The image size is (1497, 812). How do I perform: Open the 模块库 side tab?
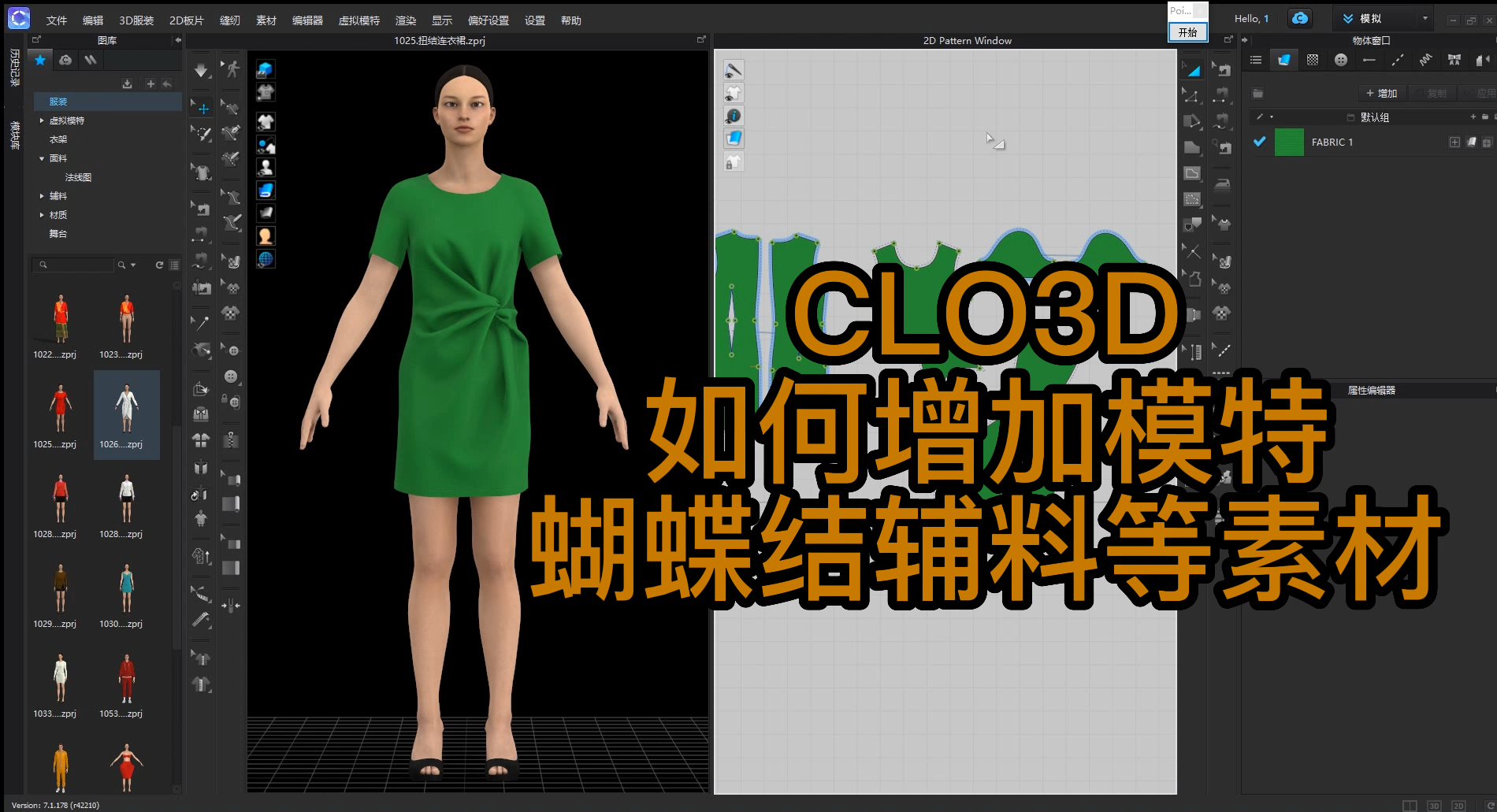[14, 135]
